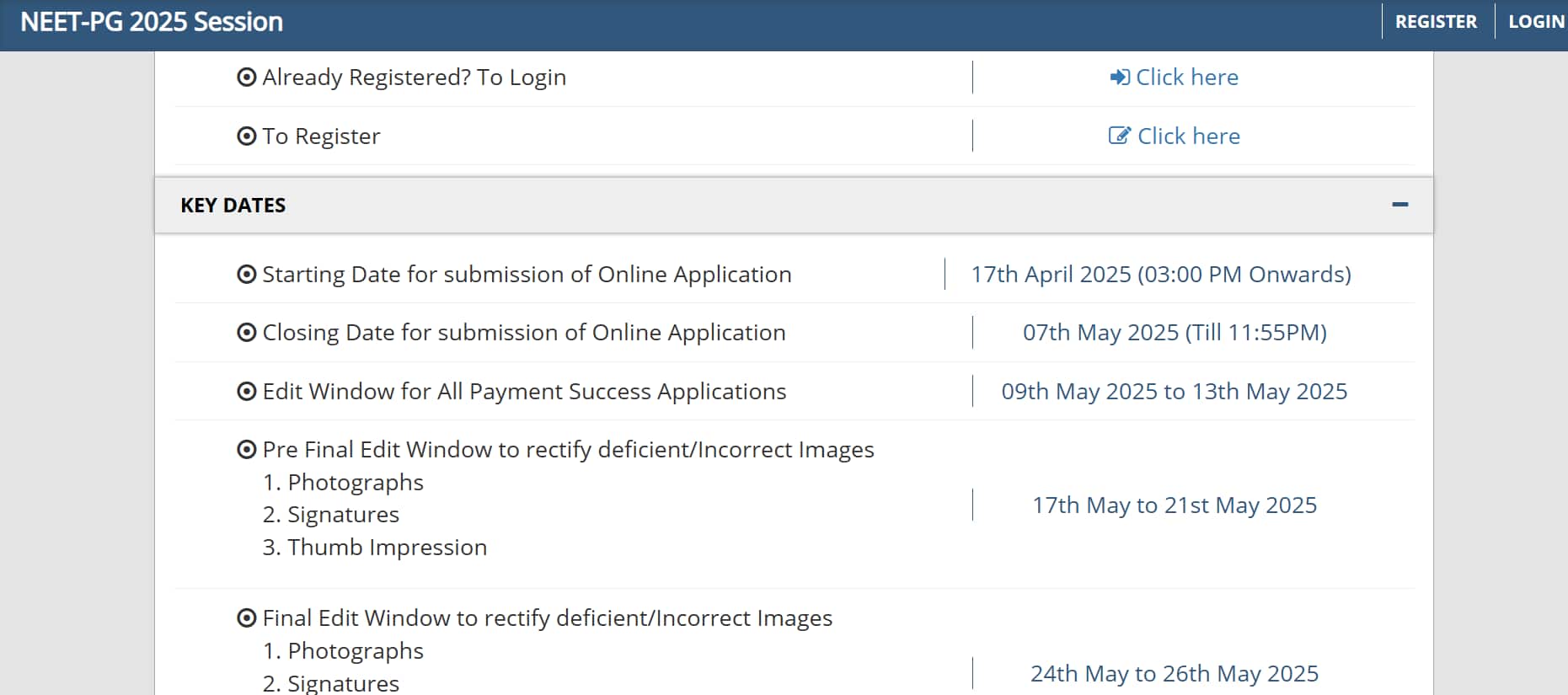
Task: Select text 'To Register' row label
Action: (x=321, y=136)
